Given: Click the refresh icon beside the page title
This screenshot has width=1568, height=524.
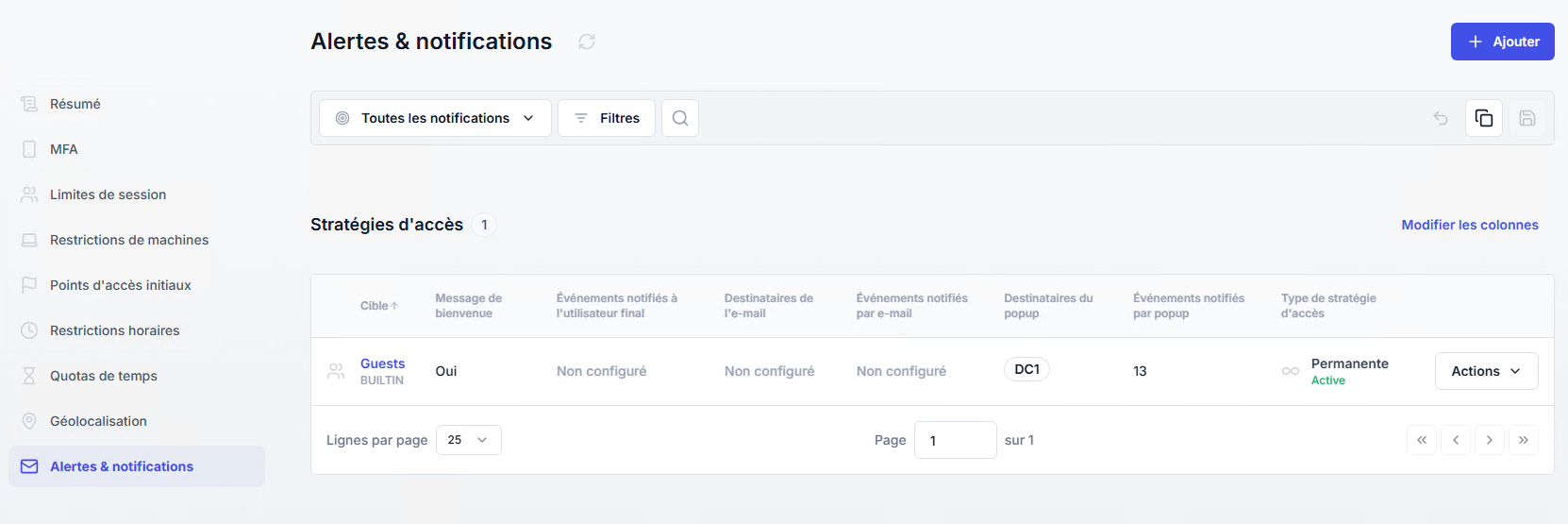Looking at the screenshot, I should (x=587, y=42).
